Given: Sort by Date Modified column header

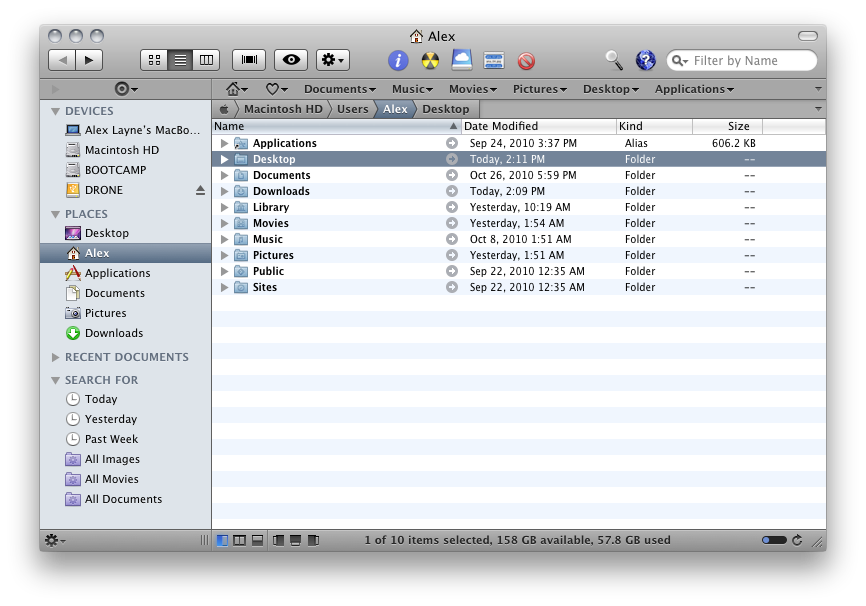Looking at the screenshot, I should (538, 126).
